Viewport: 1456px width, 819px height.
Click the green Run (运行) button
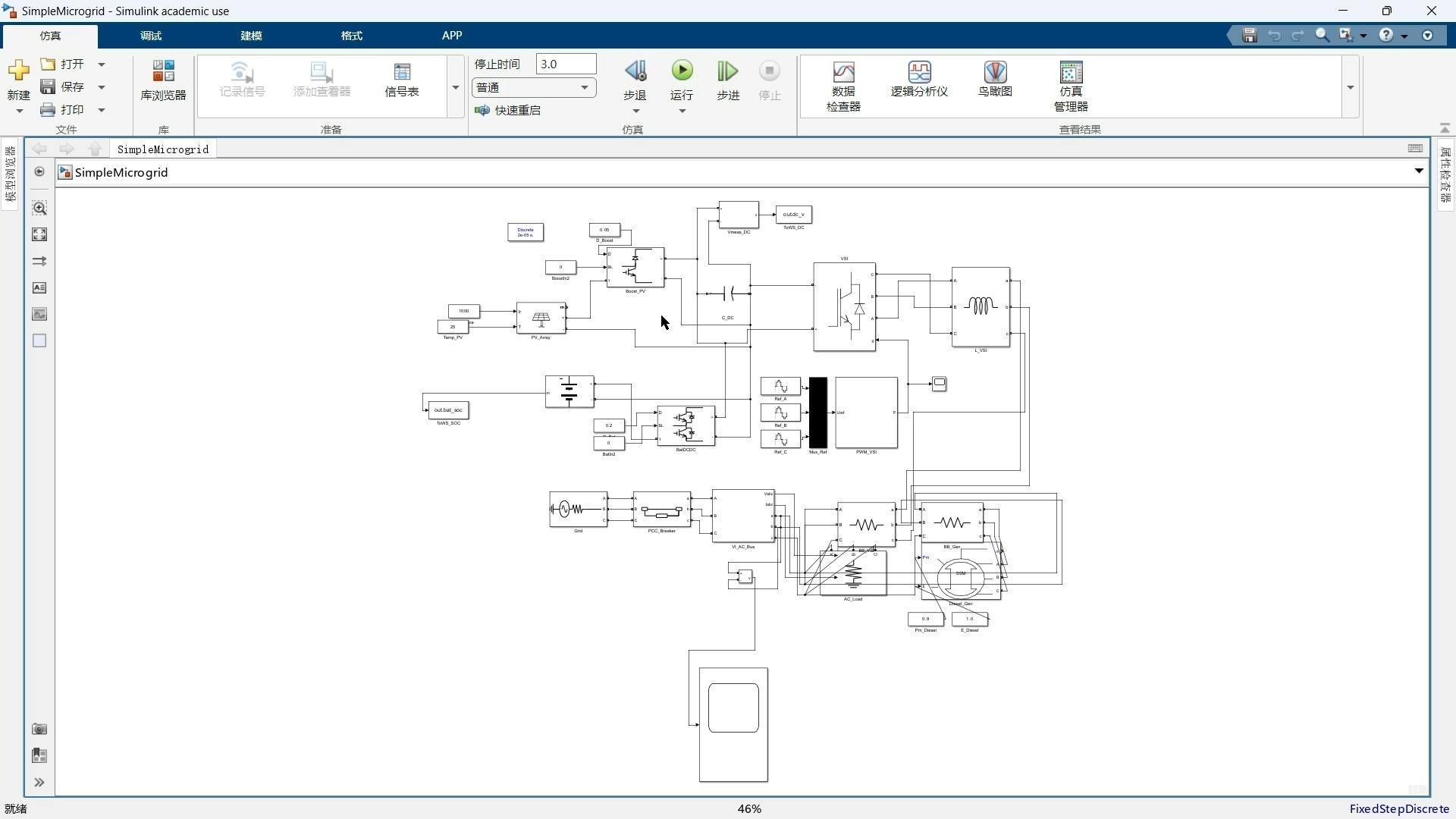(x=682, y=71)
